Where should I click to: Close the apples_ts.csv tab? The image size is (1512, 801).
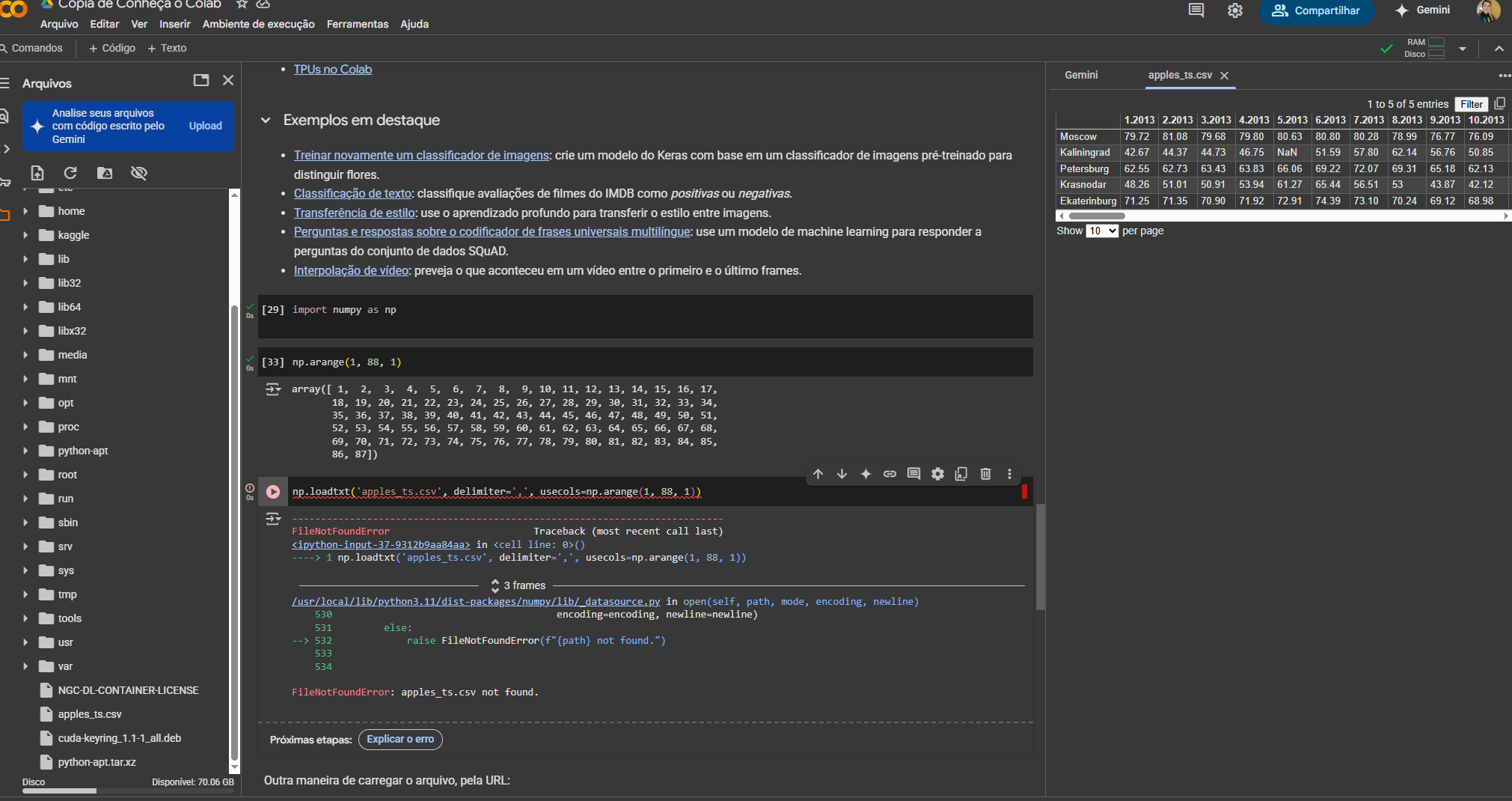[x=1225, y=76]
